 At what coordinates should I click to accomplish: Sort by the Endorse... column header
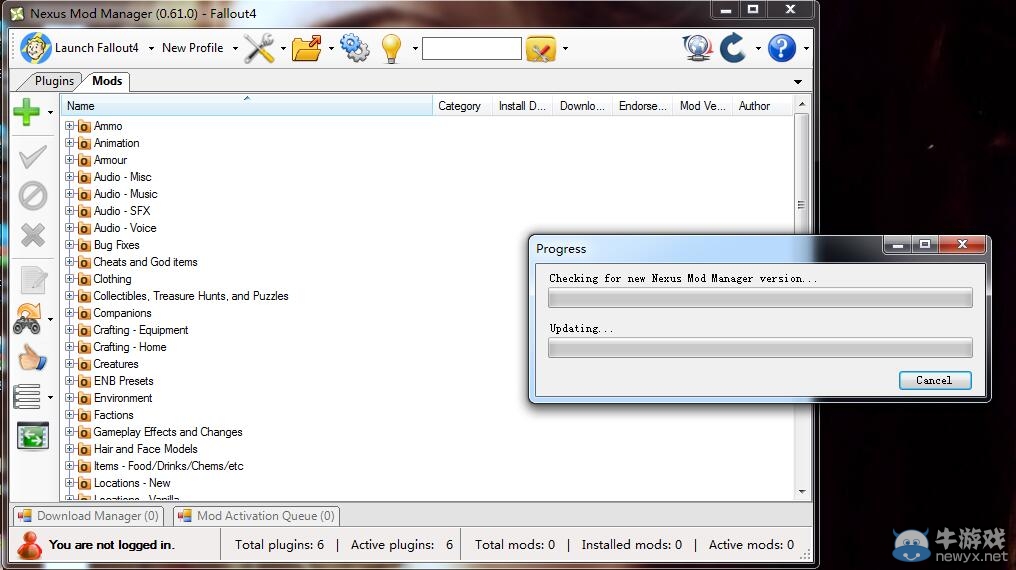point(643,106)
